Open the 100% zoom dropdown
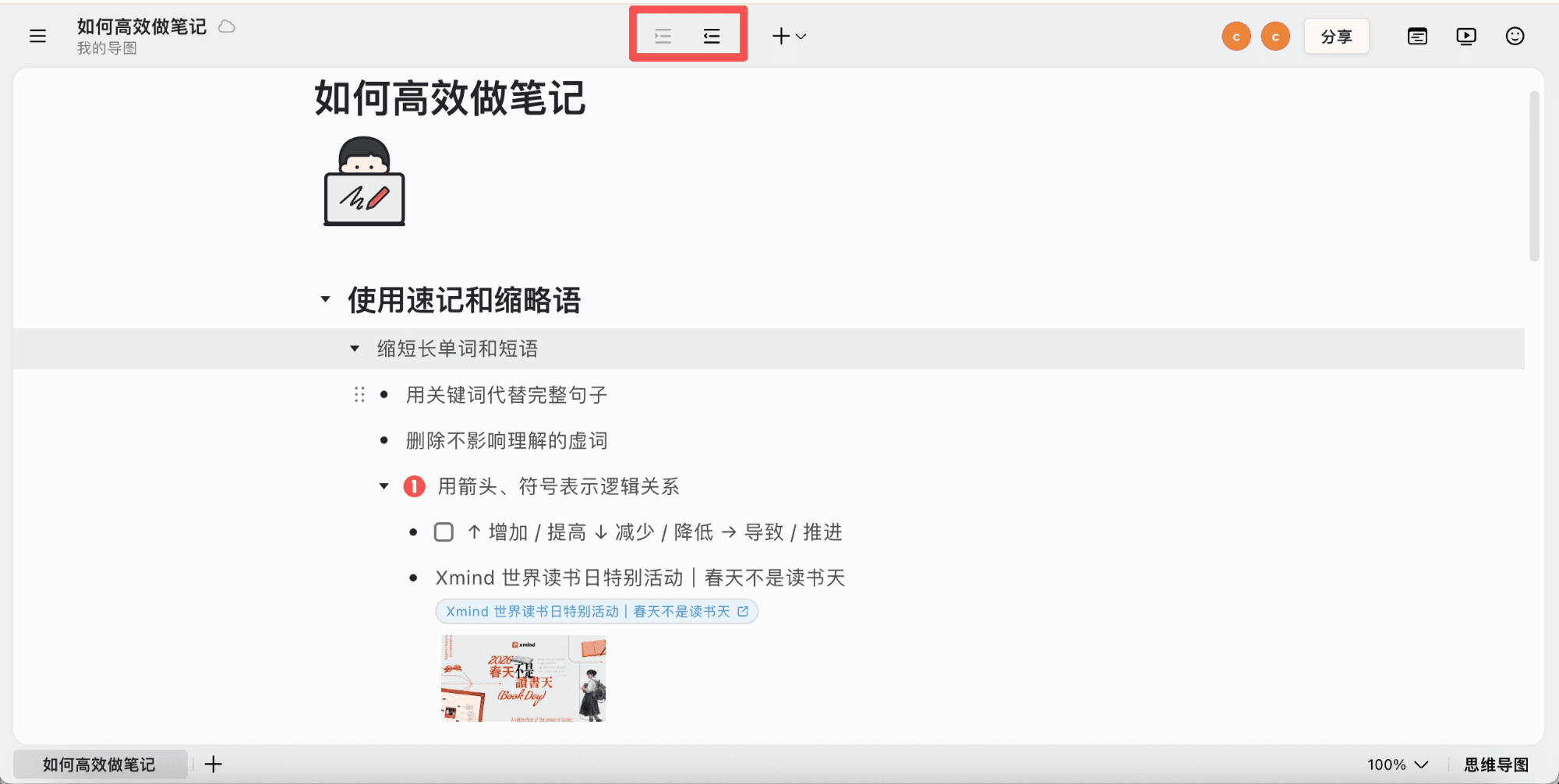 [1398, 765]
